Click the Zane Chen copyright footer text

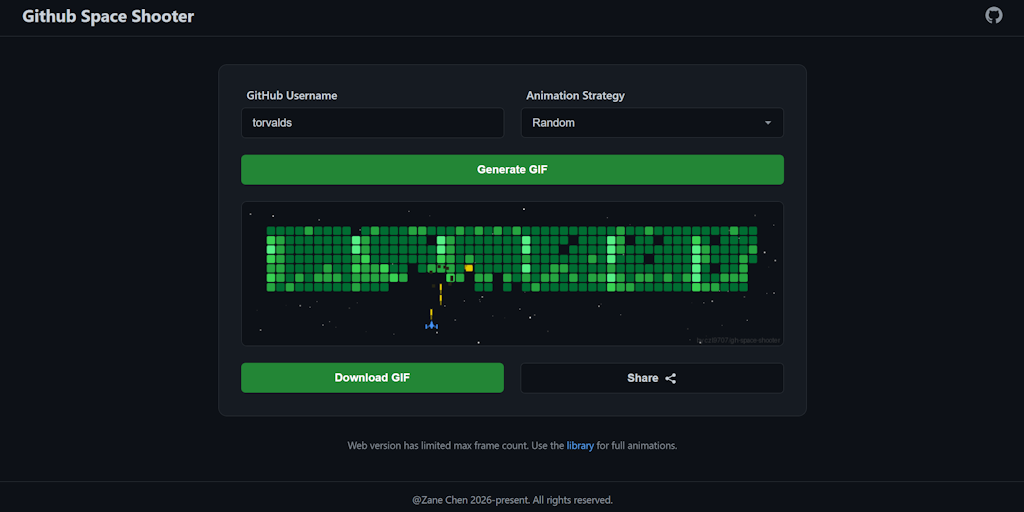point(512,500)
